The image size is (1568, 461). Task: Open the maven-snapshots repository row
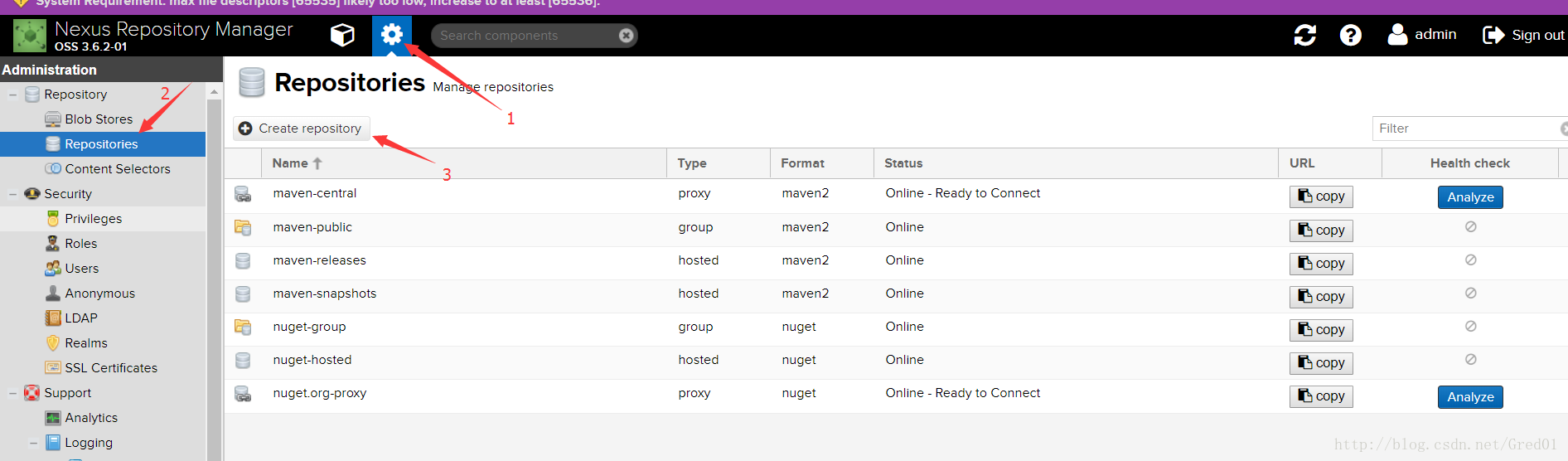tap(896, 296)
